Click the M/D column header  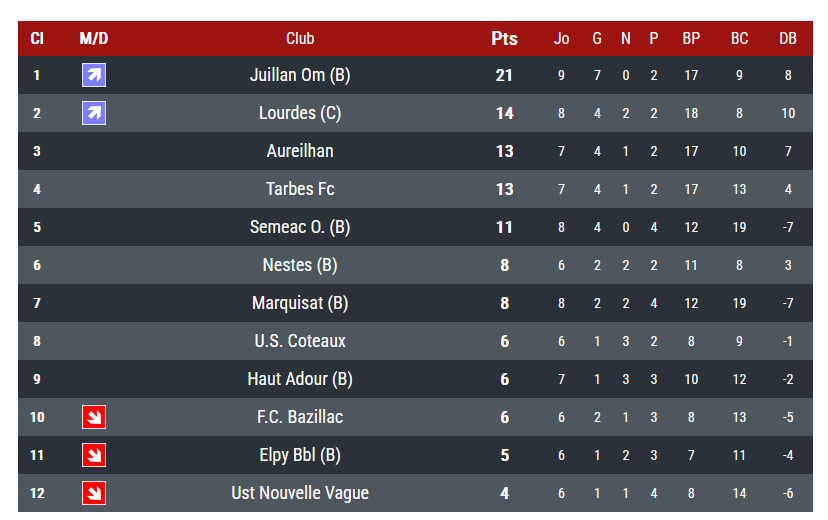click(x=94, y=38)
